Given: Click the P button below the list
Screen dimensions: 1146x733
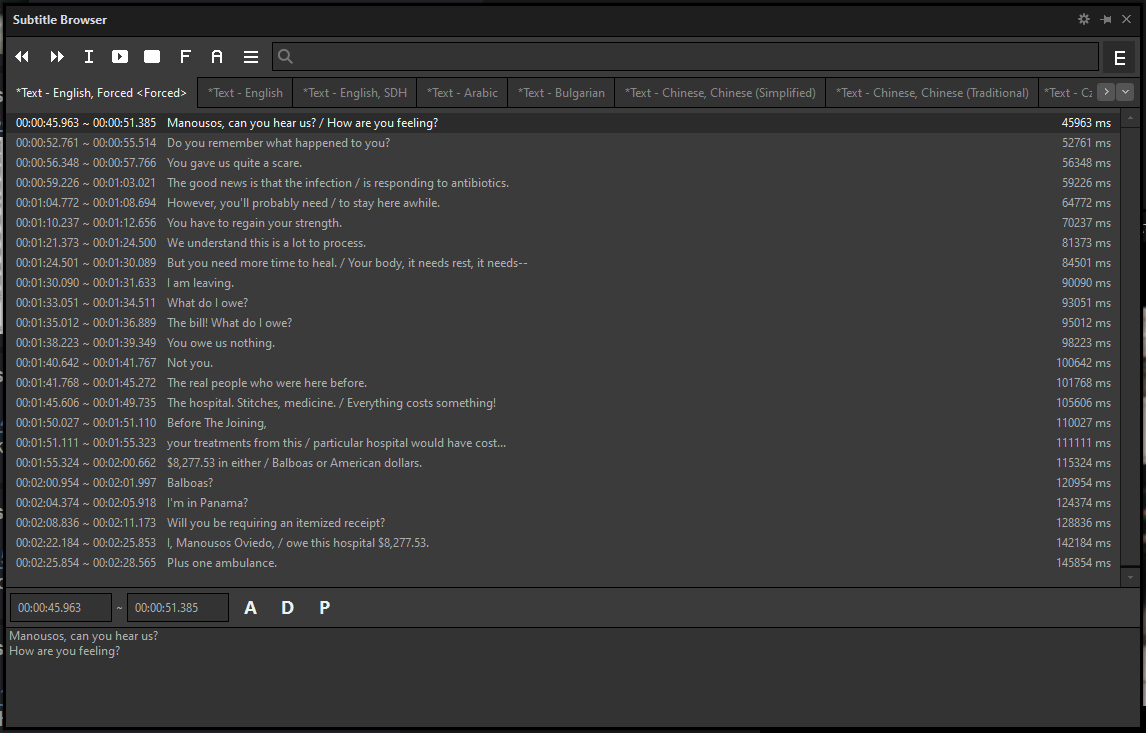Looking at the screenshot, I should 325,607.
